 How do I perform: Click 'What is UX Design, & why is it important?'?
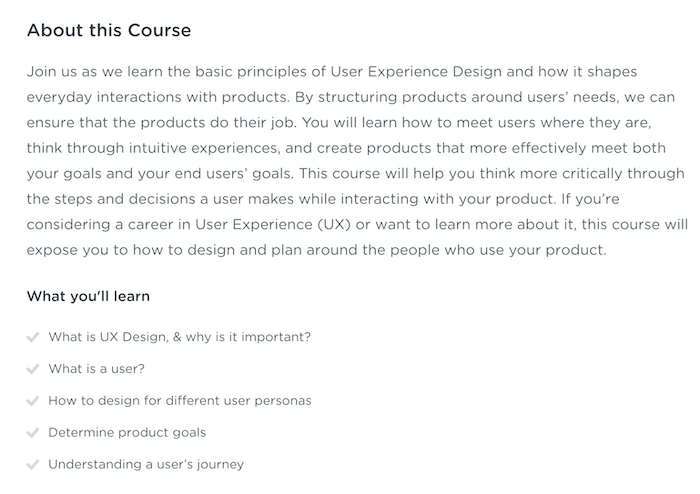click(179, 337)
